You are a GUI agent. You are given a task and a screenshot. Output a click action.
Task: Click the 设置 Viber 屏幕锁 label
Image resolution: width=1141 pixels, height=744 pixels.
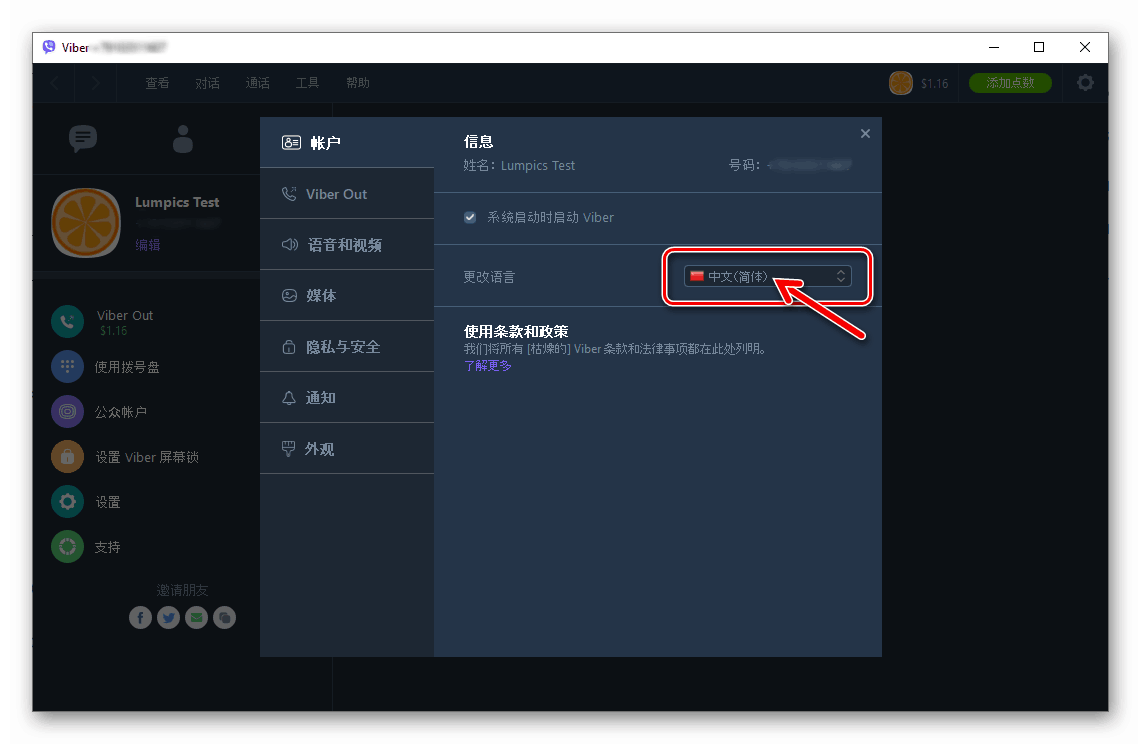[147, 457]
